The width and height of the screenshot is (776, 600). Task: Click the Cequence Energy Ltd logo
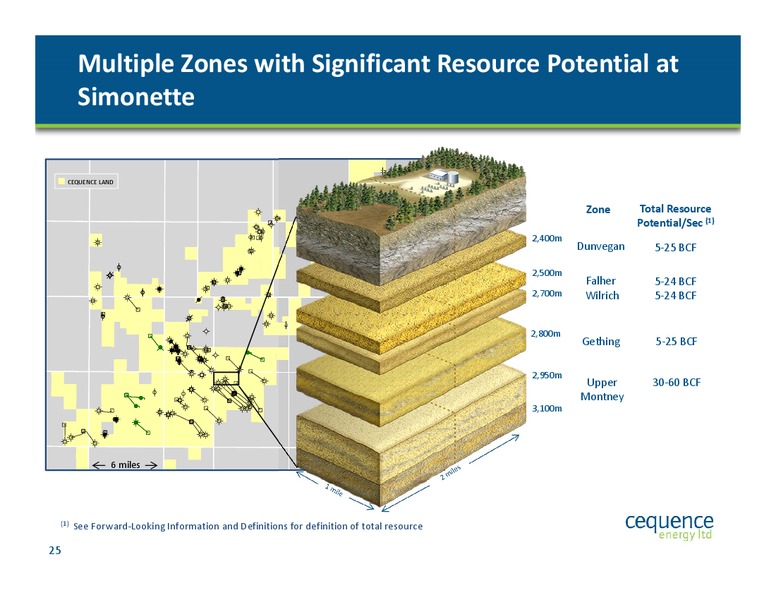tap(669, 526)
